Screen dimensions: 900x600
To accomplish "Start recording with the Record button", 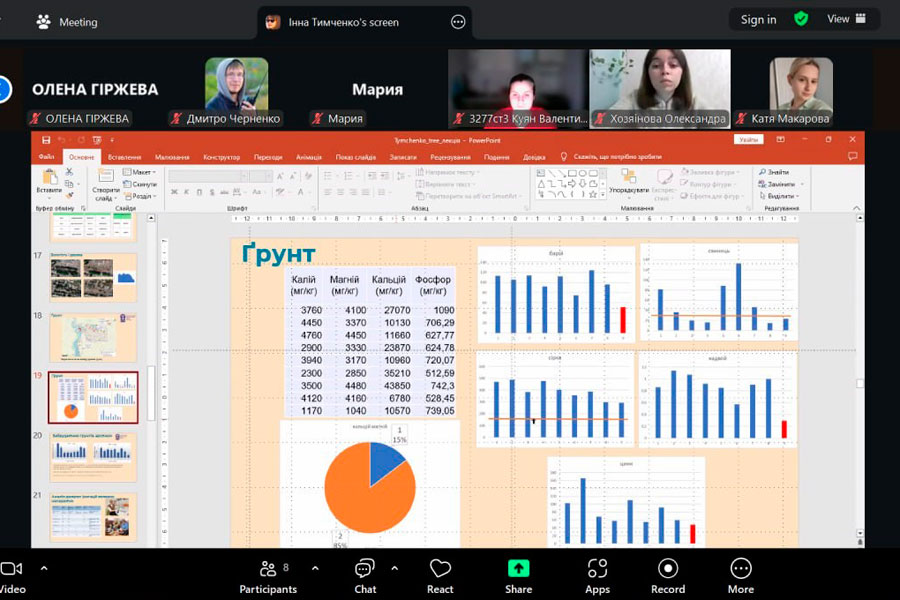I will pyautogui.click(x=667, y=575).
